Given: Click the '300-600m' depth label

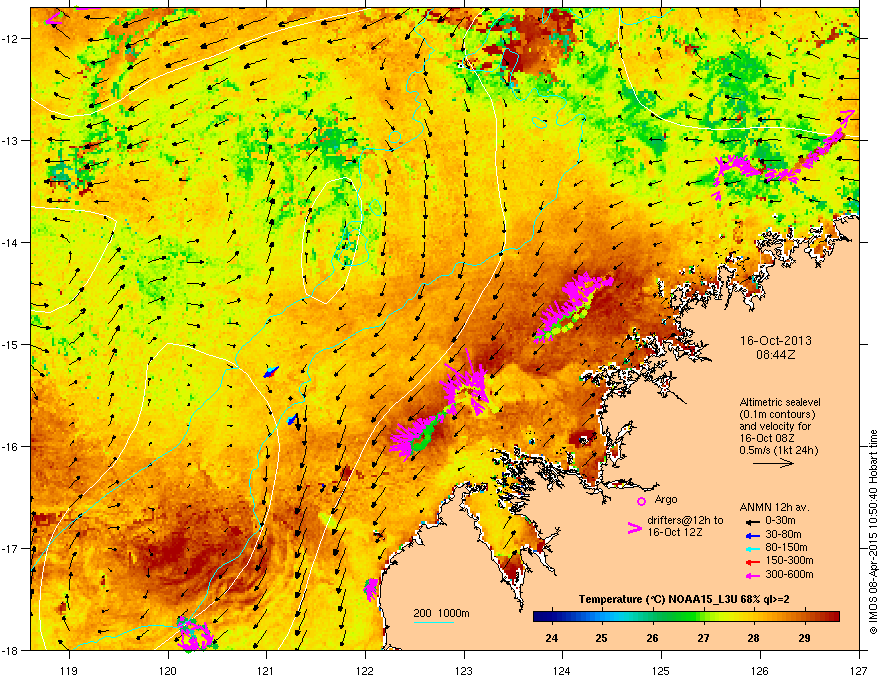Looking at the screenshot, I should tap(789, 575).
